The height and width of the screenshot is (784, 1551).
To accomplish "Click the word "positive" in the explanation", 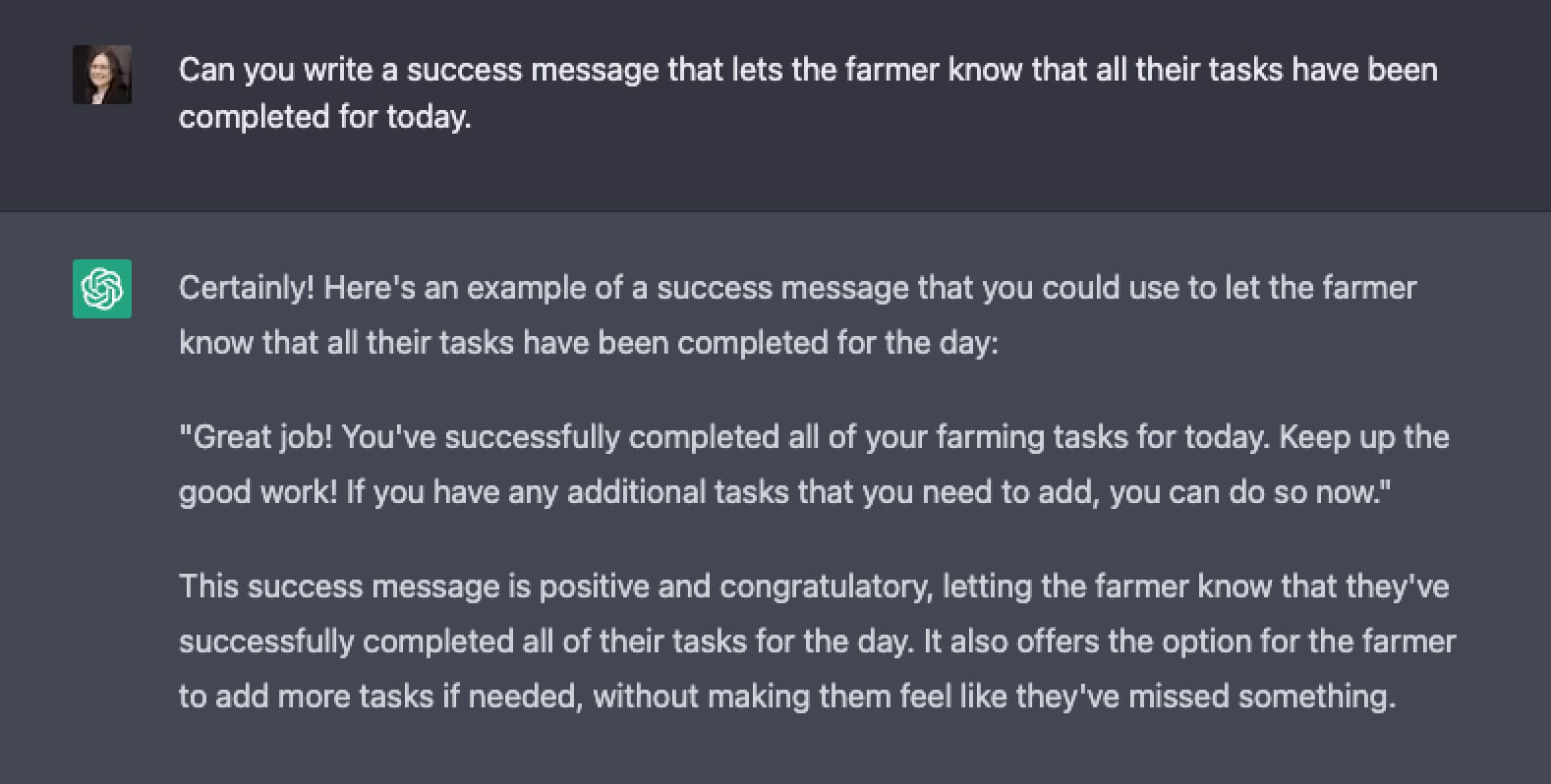I will click(594, 587).
